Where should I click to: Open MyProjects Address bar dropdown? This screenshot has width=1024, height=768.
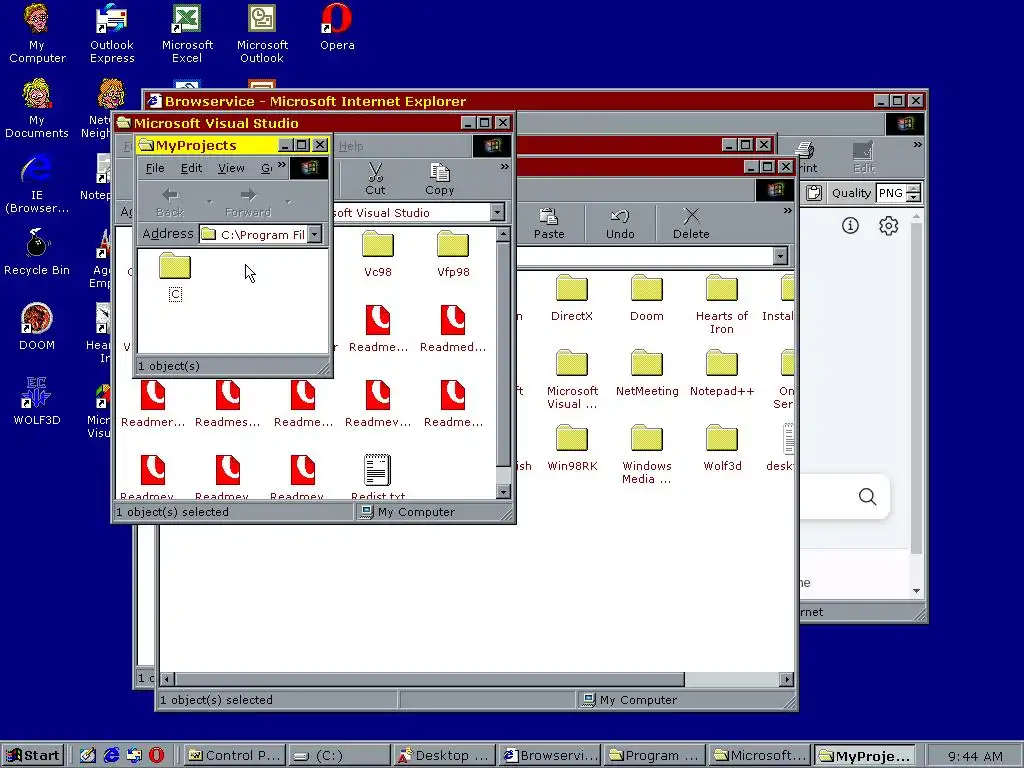pos(315,234)
